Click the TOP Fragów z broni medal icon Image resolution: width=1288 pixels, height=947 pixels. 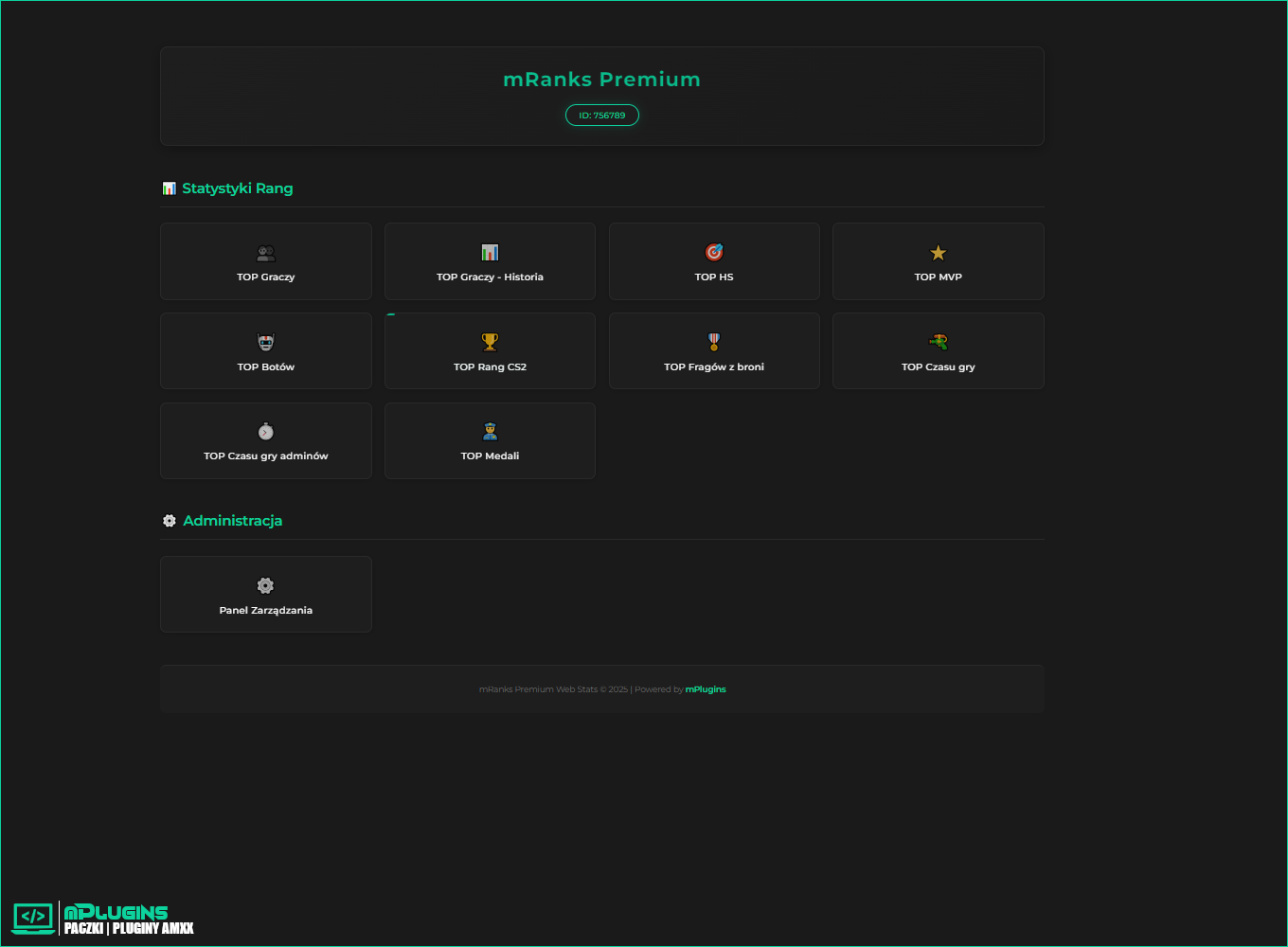click(714, 342)
